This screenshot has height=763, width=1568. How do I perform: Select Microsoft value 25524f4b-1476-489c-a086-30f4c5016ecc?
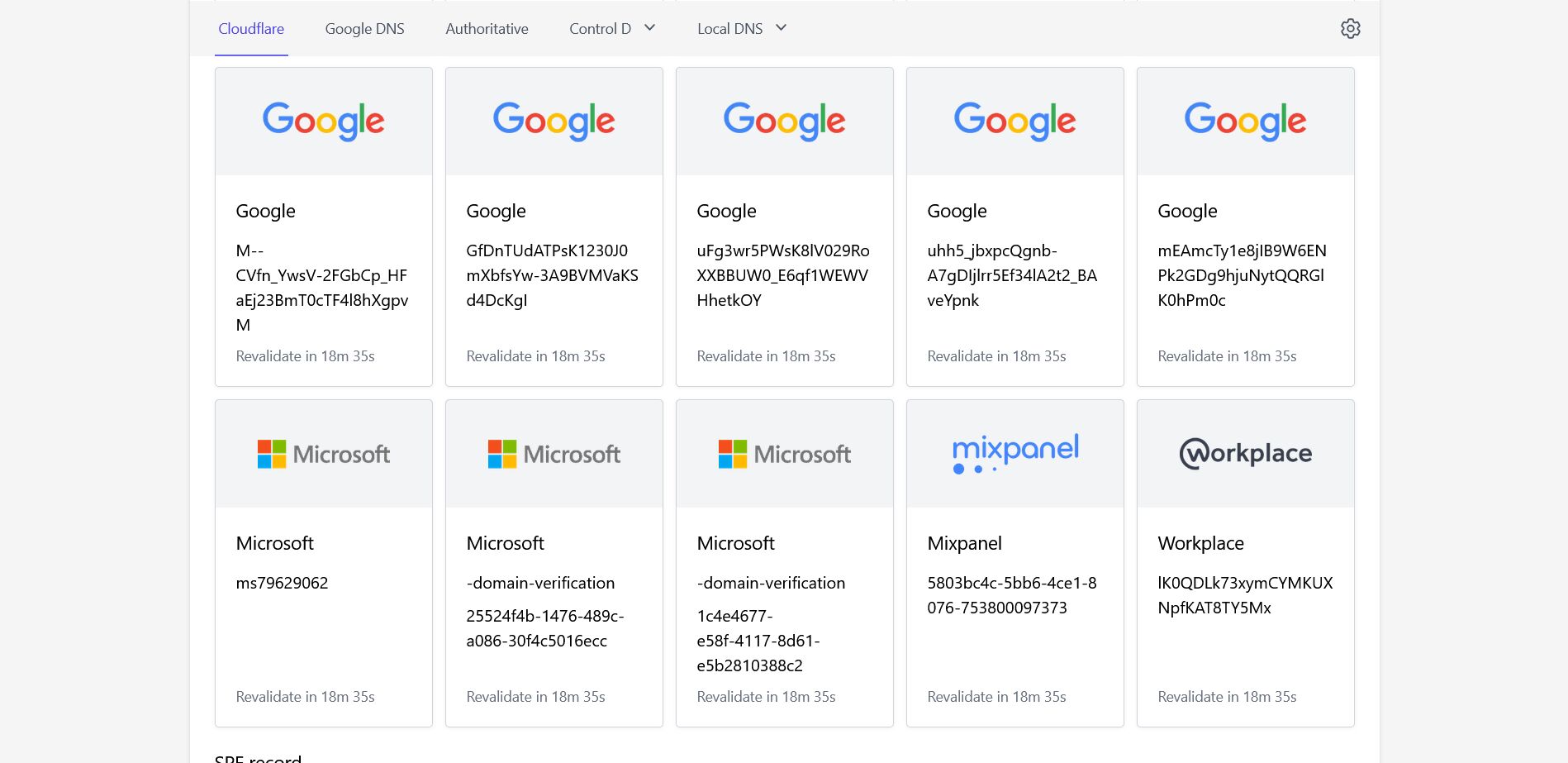[545, 628]
